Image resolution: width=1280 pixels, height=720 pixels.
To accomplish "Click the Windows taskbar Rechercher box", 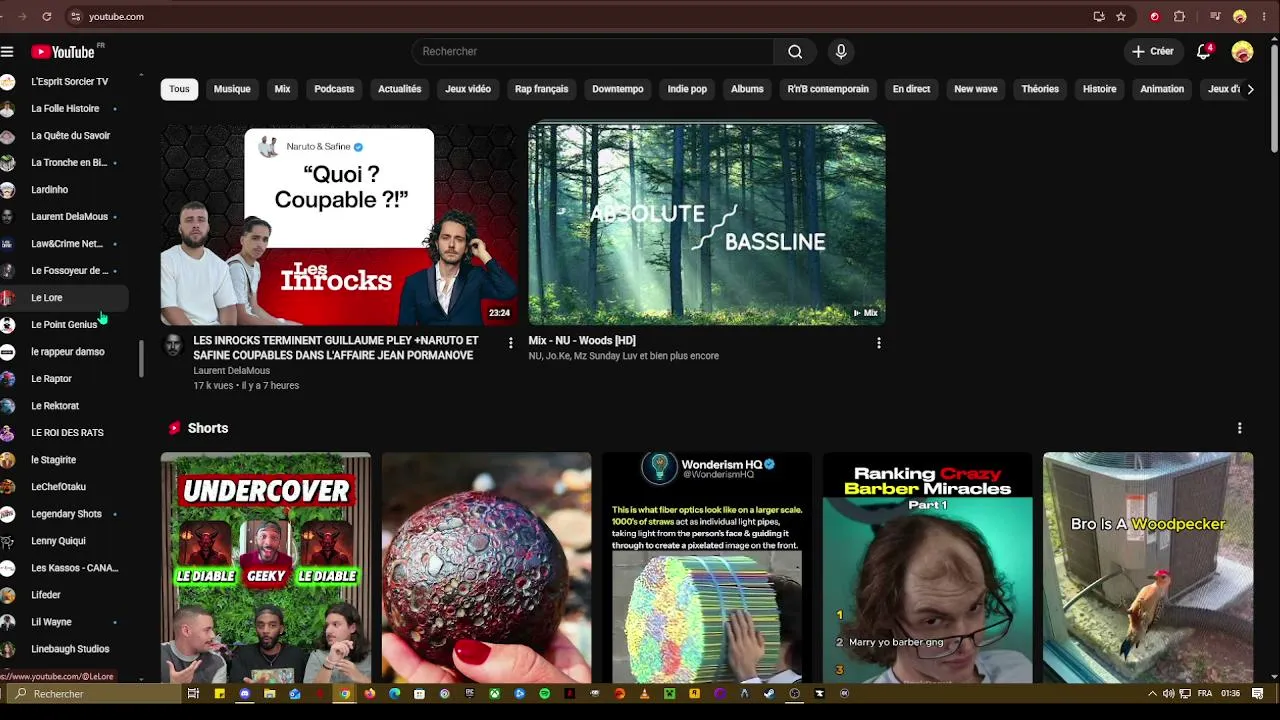I will [x=96, y=693].
